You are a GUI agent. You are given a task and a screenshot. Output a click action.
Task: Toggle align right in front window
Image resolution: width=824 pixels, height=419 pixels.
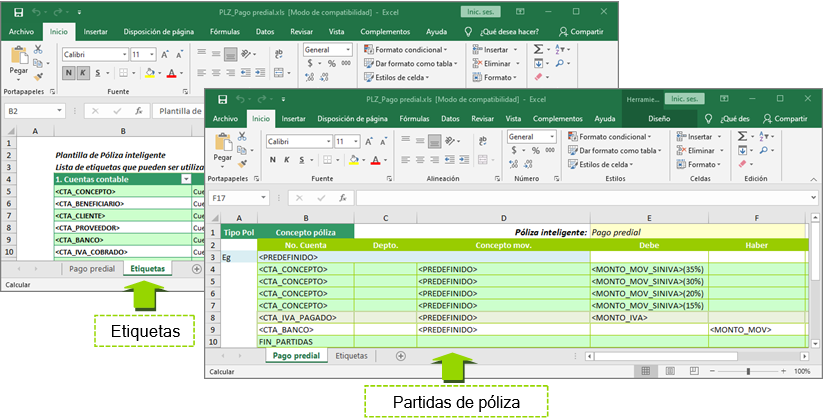(x=435, y=160)
